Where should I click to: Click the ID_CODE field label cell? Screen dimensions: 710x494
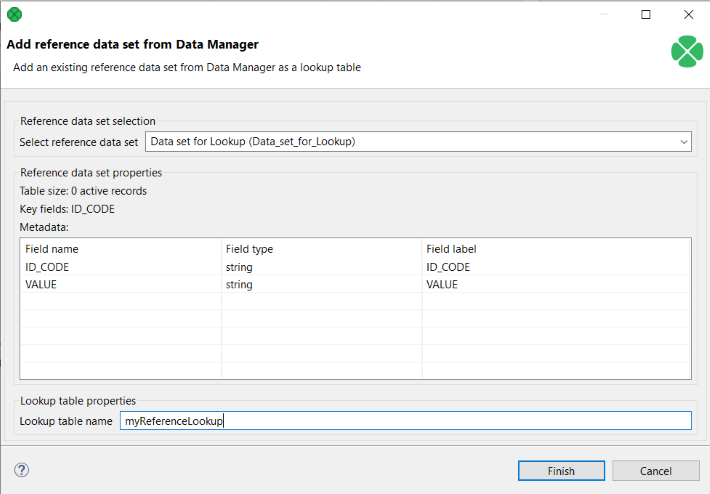coord(448,267)
